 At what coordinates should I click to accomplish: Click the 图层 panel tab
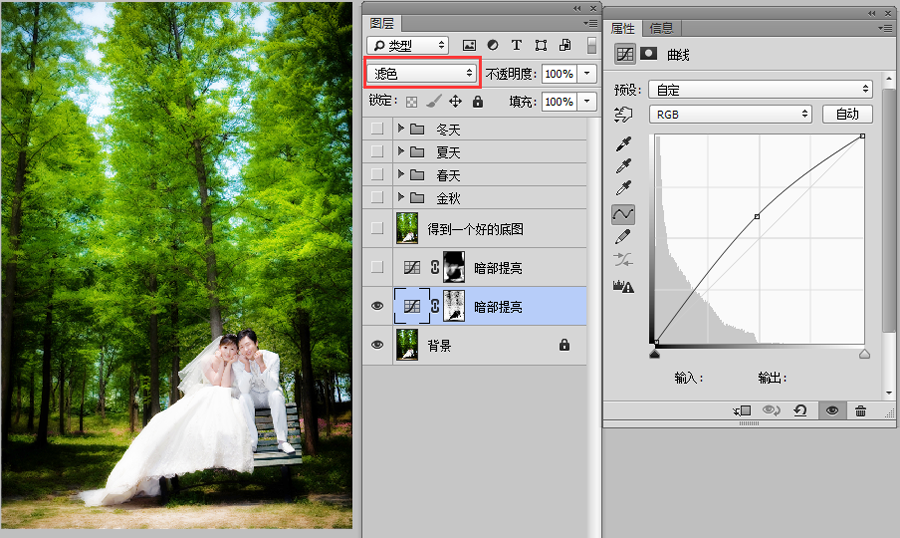point(382,23)
